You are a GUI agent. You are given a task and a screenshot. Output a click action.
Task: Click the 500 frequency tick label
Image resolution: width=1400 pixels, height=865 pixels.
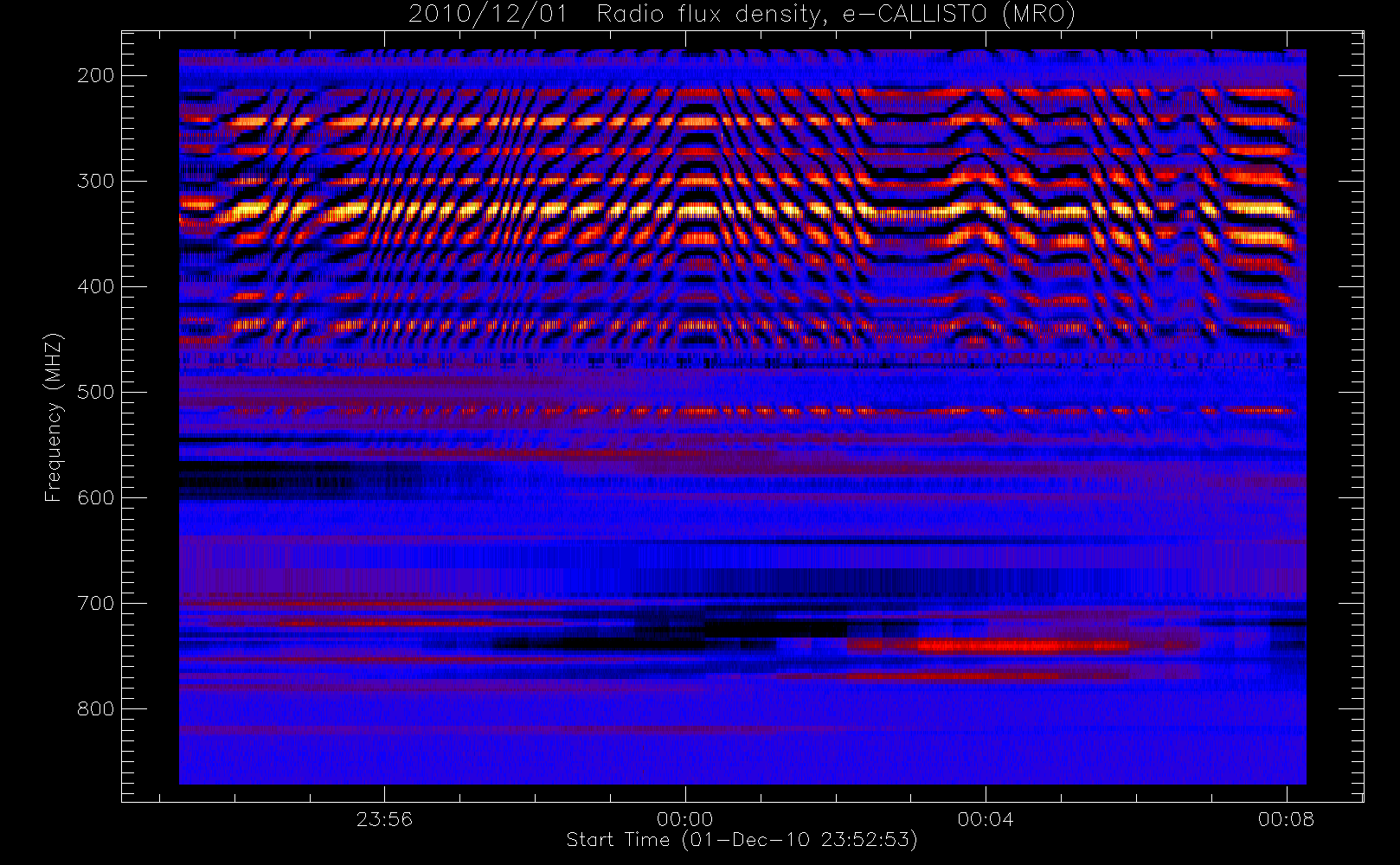coord(95,392)
